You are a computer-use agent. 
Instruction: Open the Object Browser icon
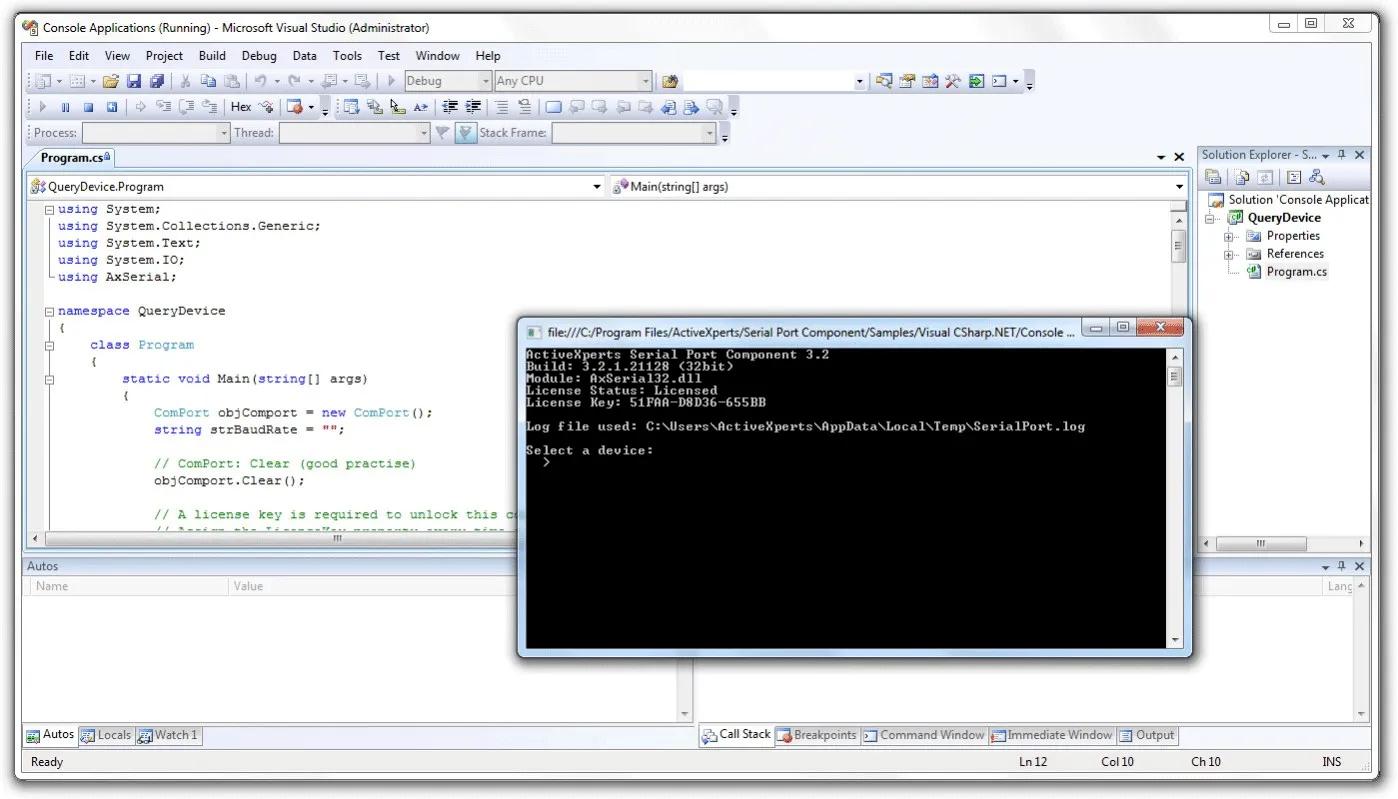pyautogui.click(x=930, y=81)
